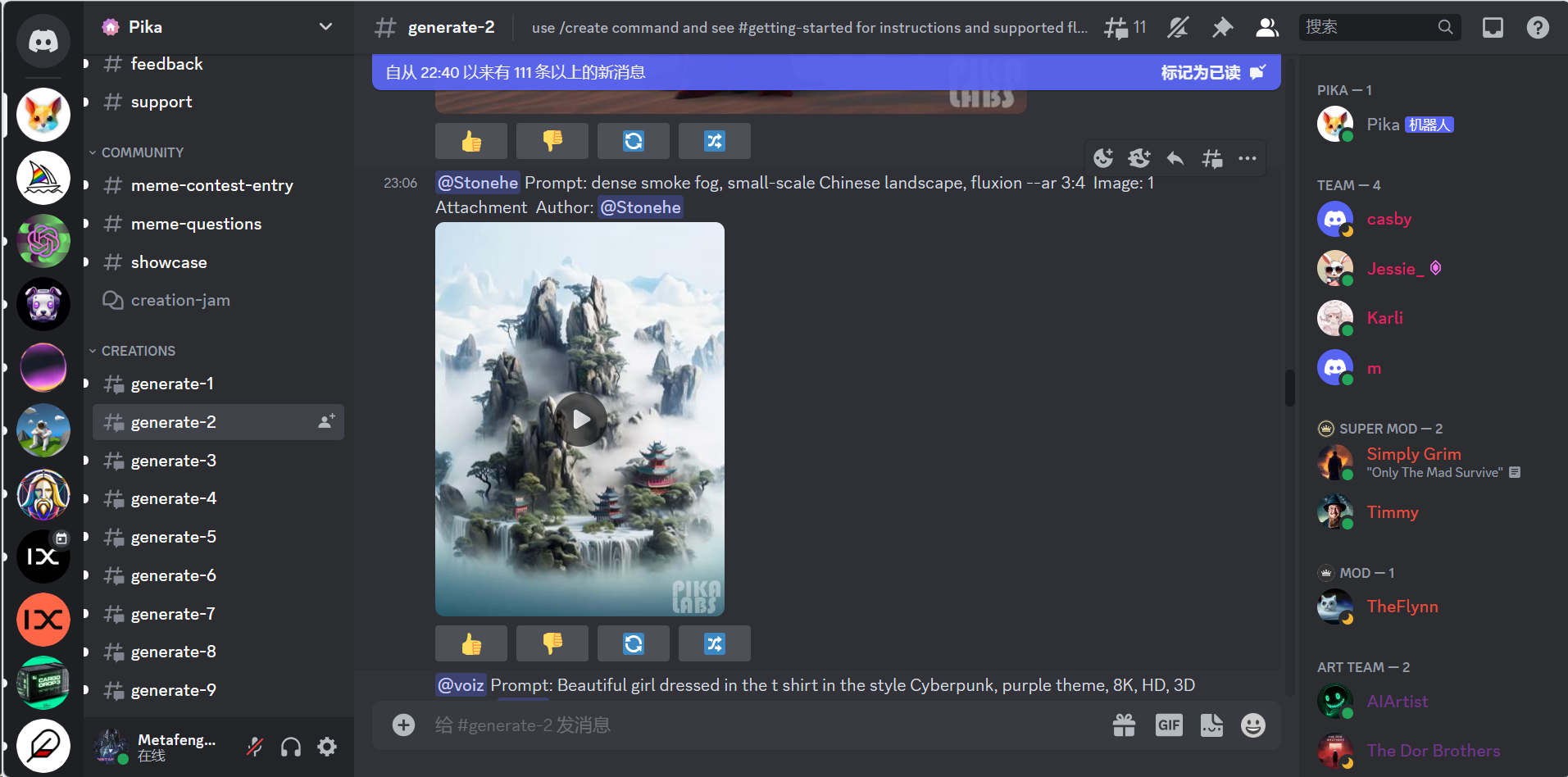Image resolution: width=1568 pixels, height=777 pixels.
Task: Toggle the member list
Action: coord(1267,28)
